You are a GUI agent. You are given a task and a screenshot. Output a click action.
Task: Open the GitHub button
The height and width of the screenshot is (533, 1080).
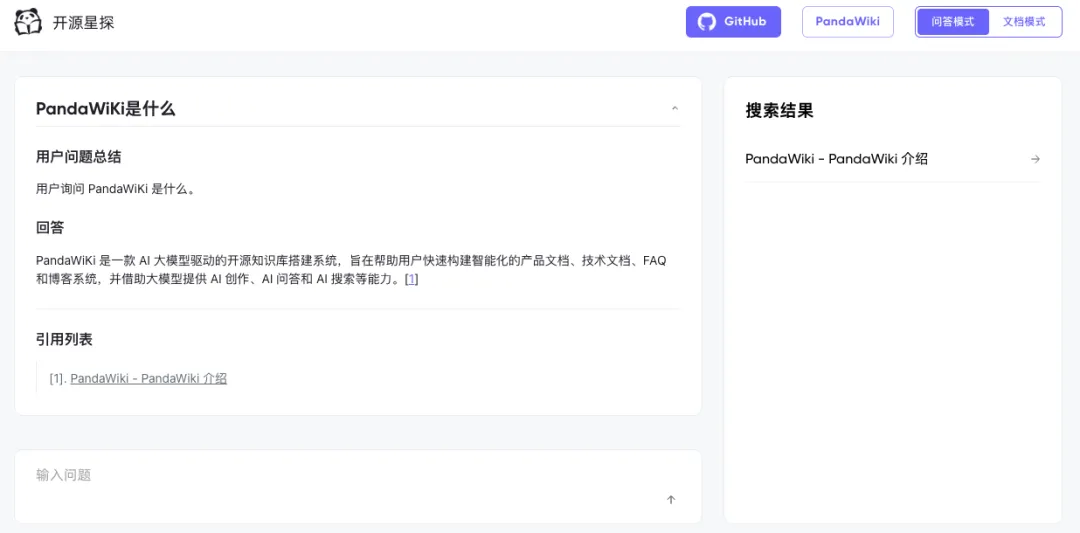(x=733, y=21)
